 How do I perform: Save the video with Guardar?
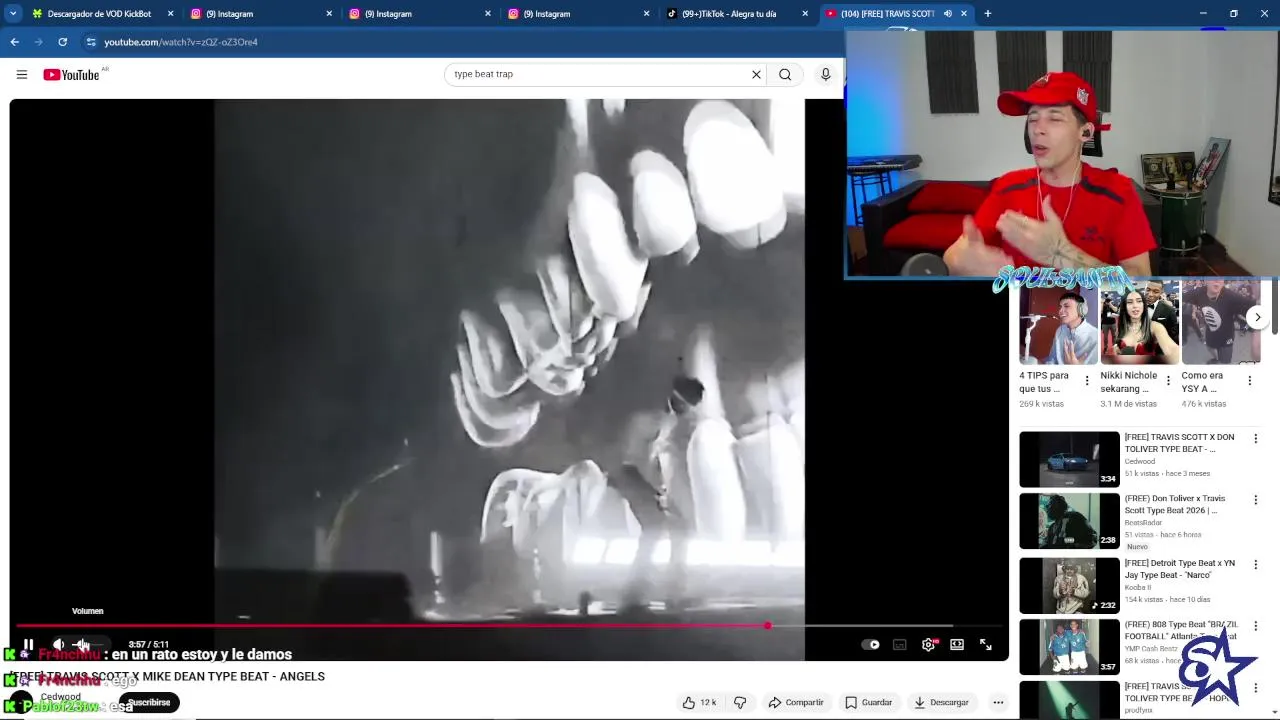click(868, 703)
